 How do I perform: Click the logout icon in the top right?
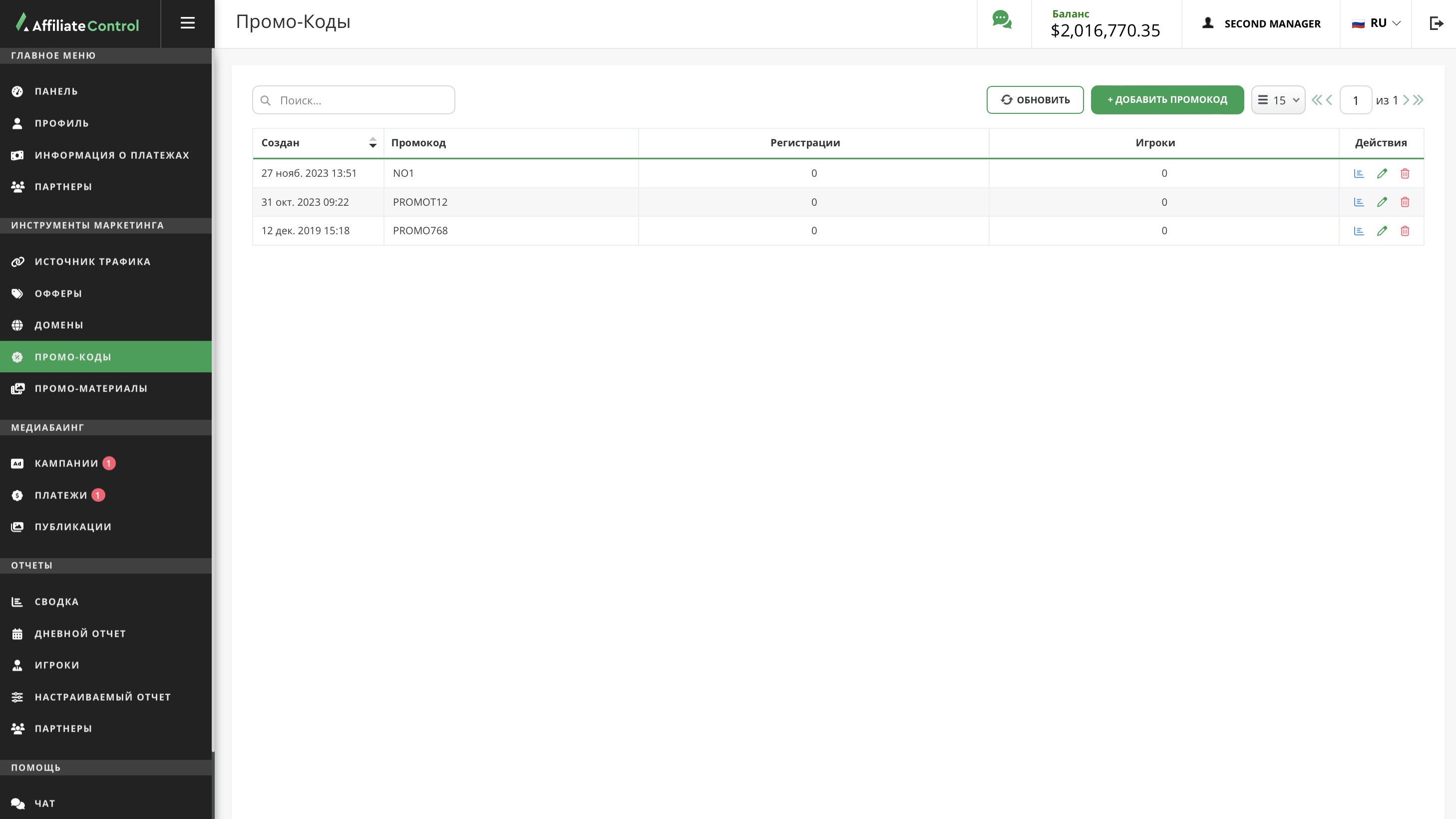pyautogui.click(x=1436, y=23)
